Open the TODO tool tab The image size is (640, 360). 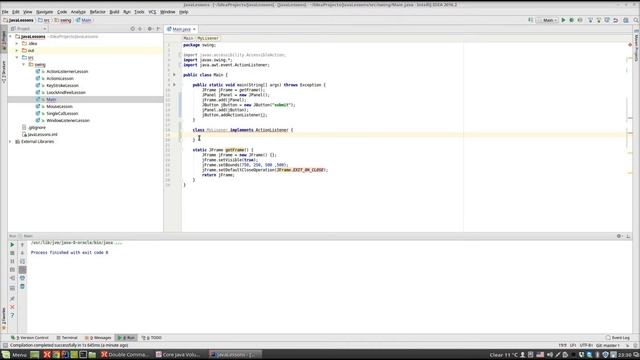click(x=151, y=338)
